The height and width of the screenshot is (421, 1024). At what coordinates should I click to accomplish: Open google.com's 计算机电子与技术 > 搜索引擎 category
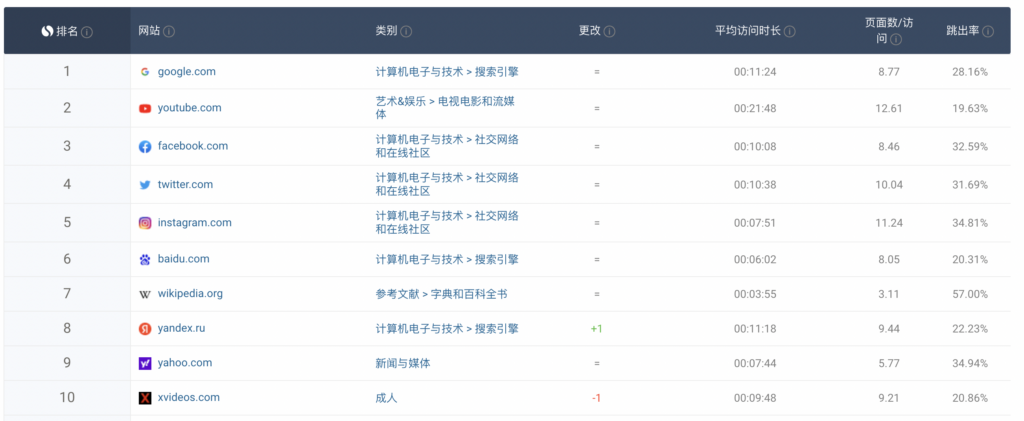coord(447,72)
